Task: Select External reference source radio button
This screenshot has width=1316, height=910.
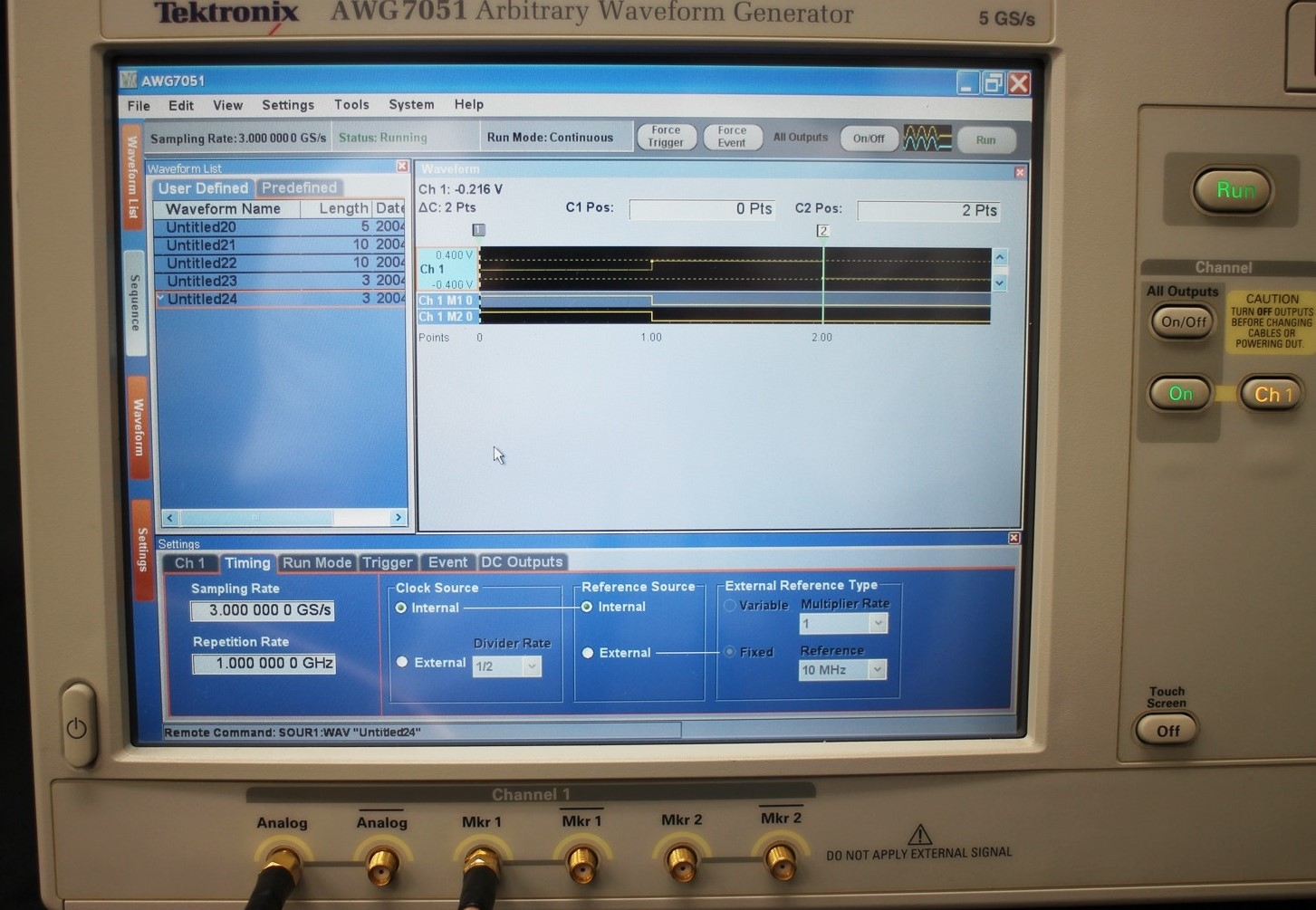Action: (x=588, y=653)
